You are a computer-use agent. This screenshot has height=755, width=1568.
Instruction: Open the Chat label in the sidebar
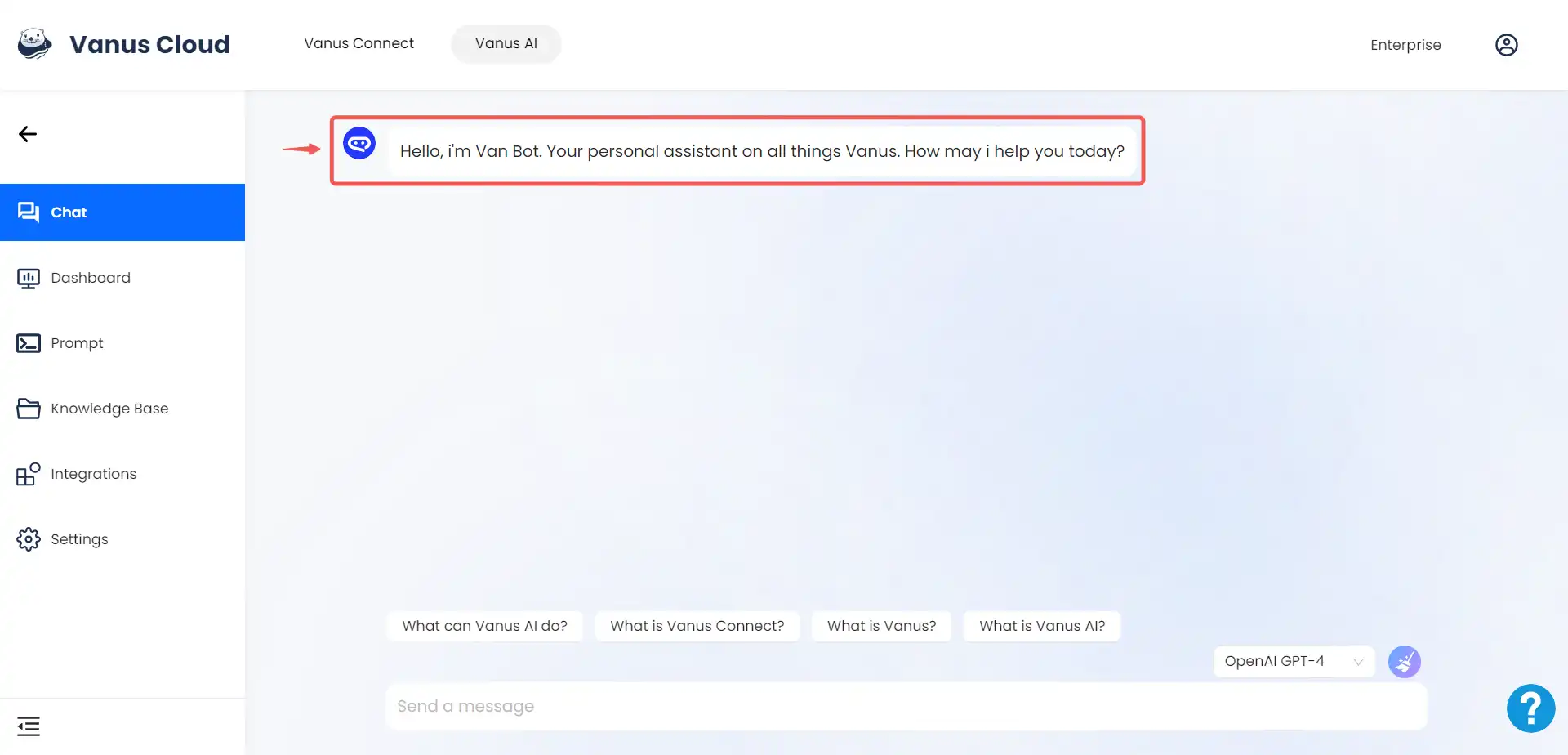69,212
